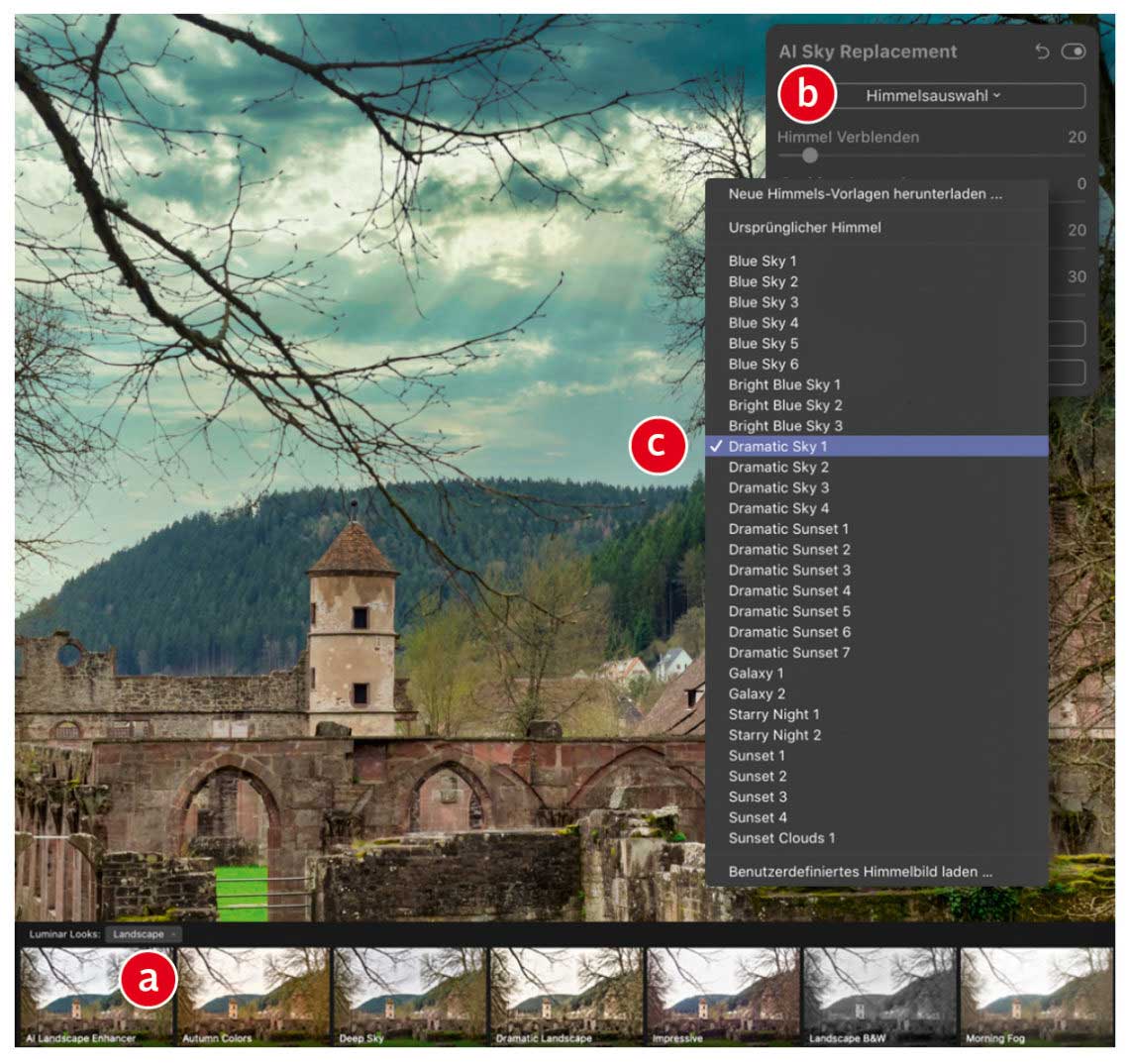Choose Neue Himmels-Vorlagen herunterladen menu entry

[x=865, y=194]
